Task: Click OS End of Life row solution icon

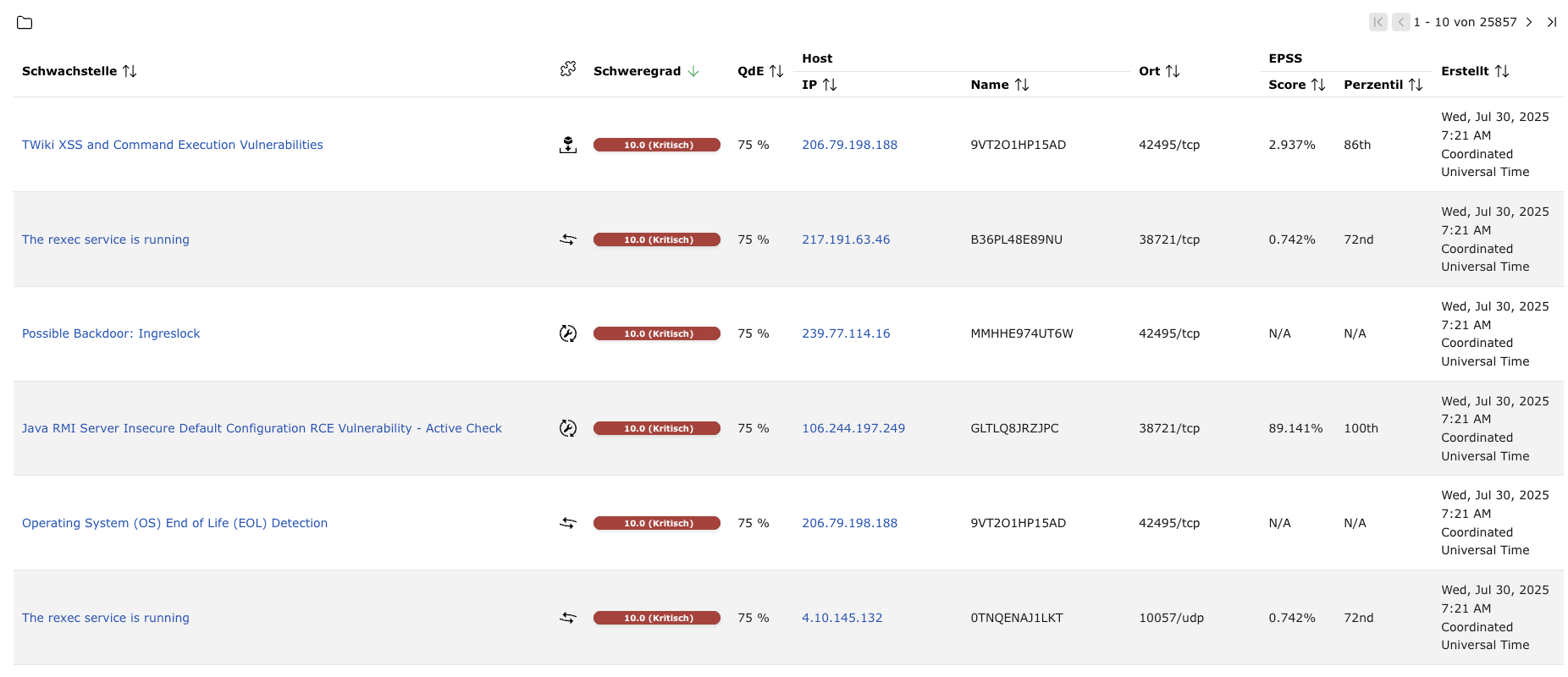Action: (x=568, y=524)
